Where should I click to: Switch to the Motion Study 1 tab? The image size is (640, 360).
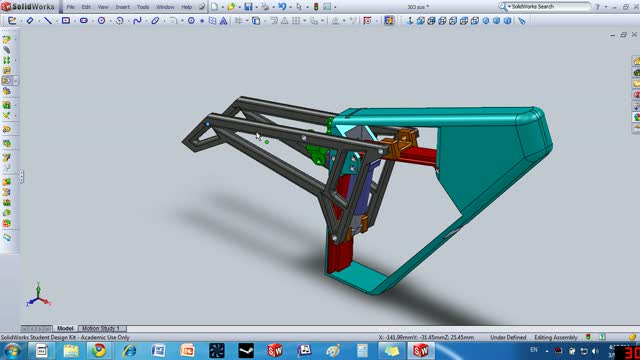coord(101,328)
